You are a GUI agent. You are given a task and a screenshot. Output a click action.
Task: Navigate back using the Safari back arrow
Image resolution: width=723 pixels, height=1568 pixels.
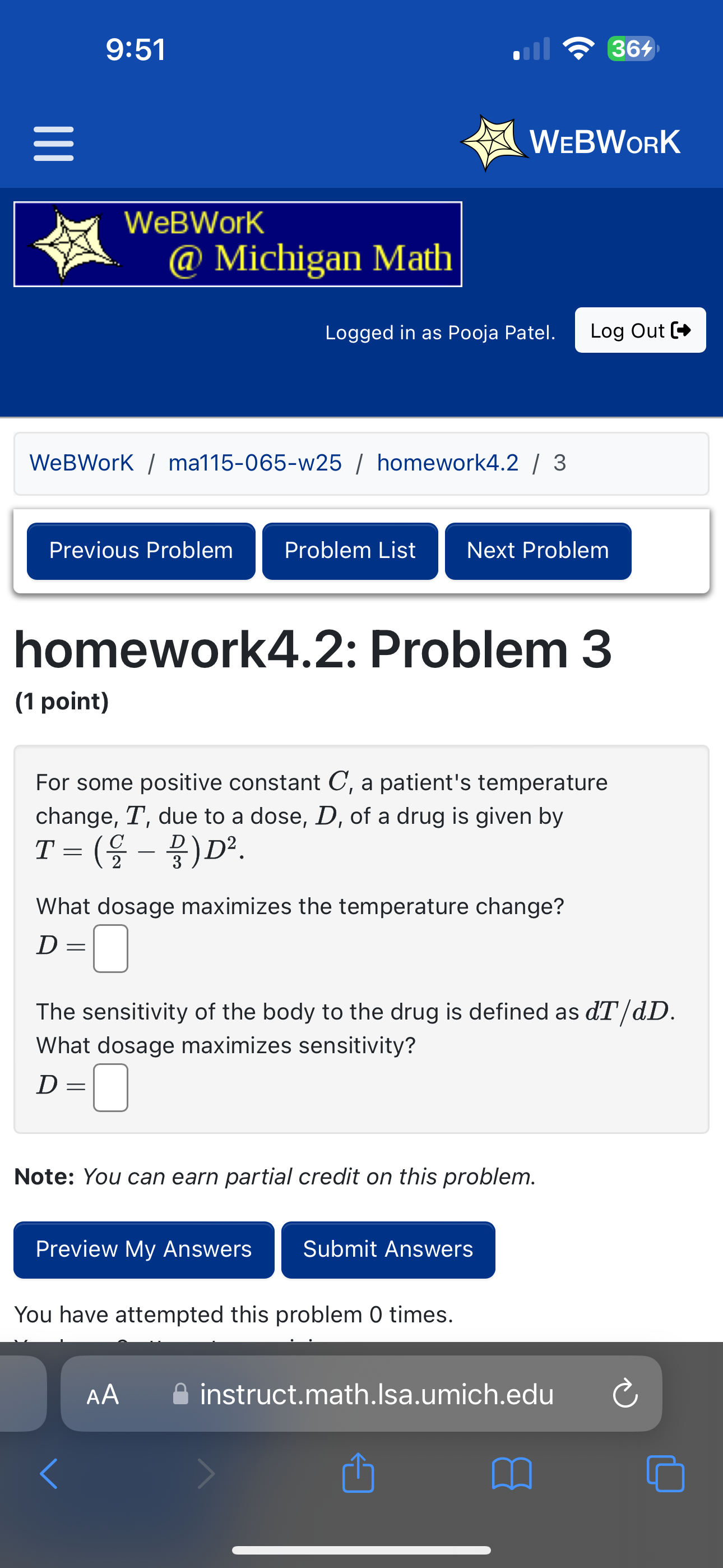coord(49,1473)
